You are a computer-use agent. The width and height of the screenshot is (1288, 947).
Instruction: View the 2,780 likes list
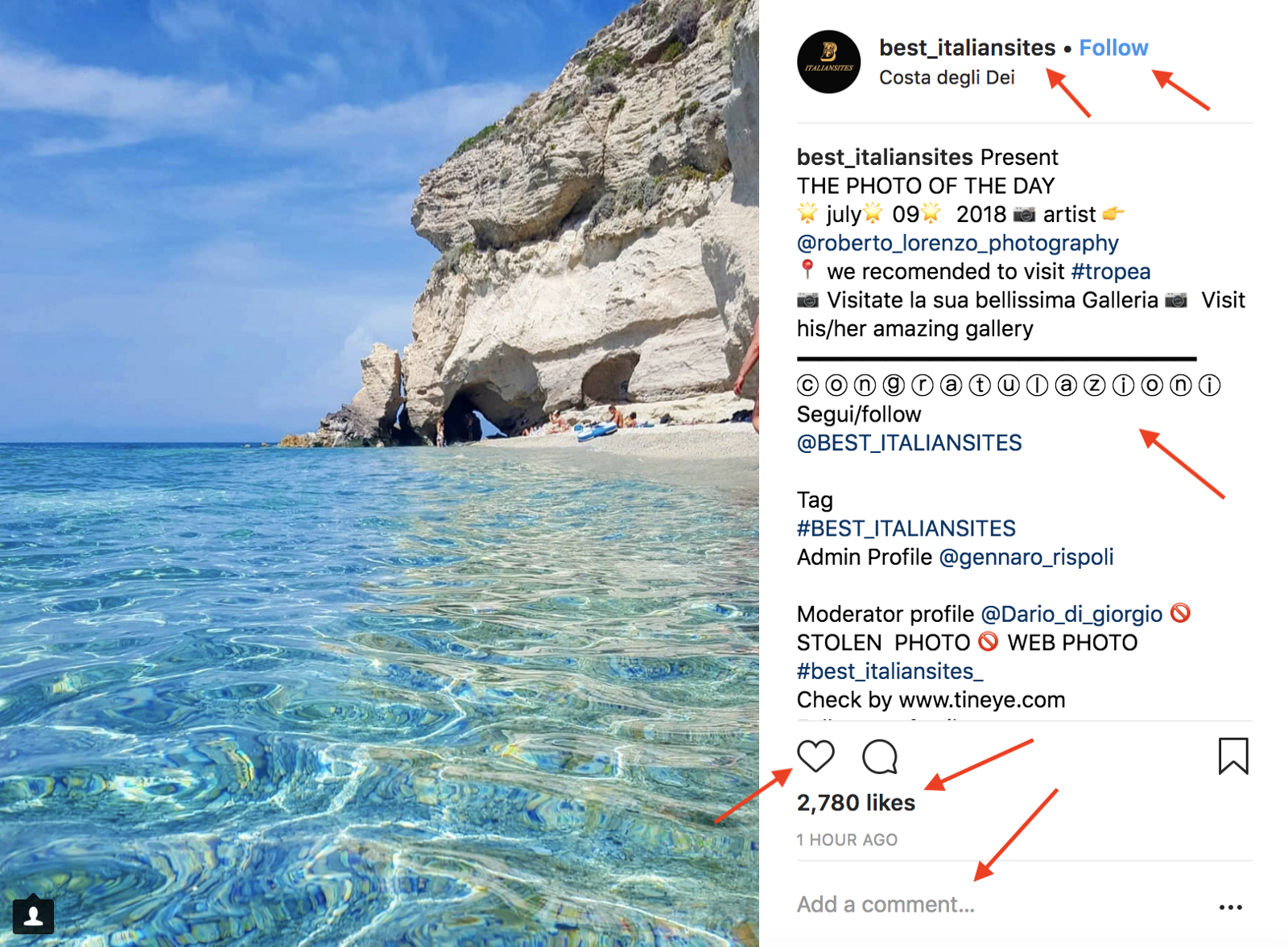pyautogui.click(x=856, y=803)
